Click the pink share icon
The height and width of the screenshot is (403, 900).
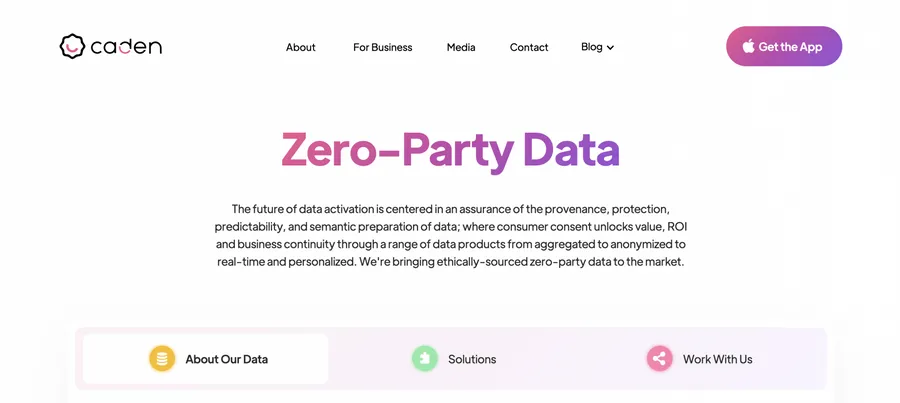pos(660,359)
